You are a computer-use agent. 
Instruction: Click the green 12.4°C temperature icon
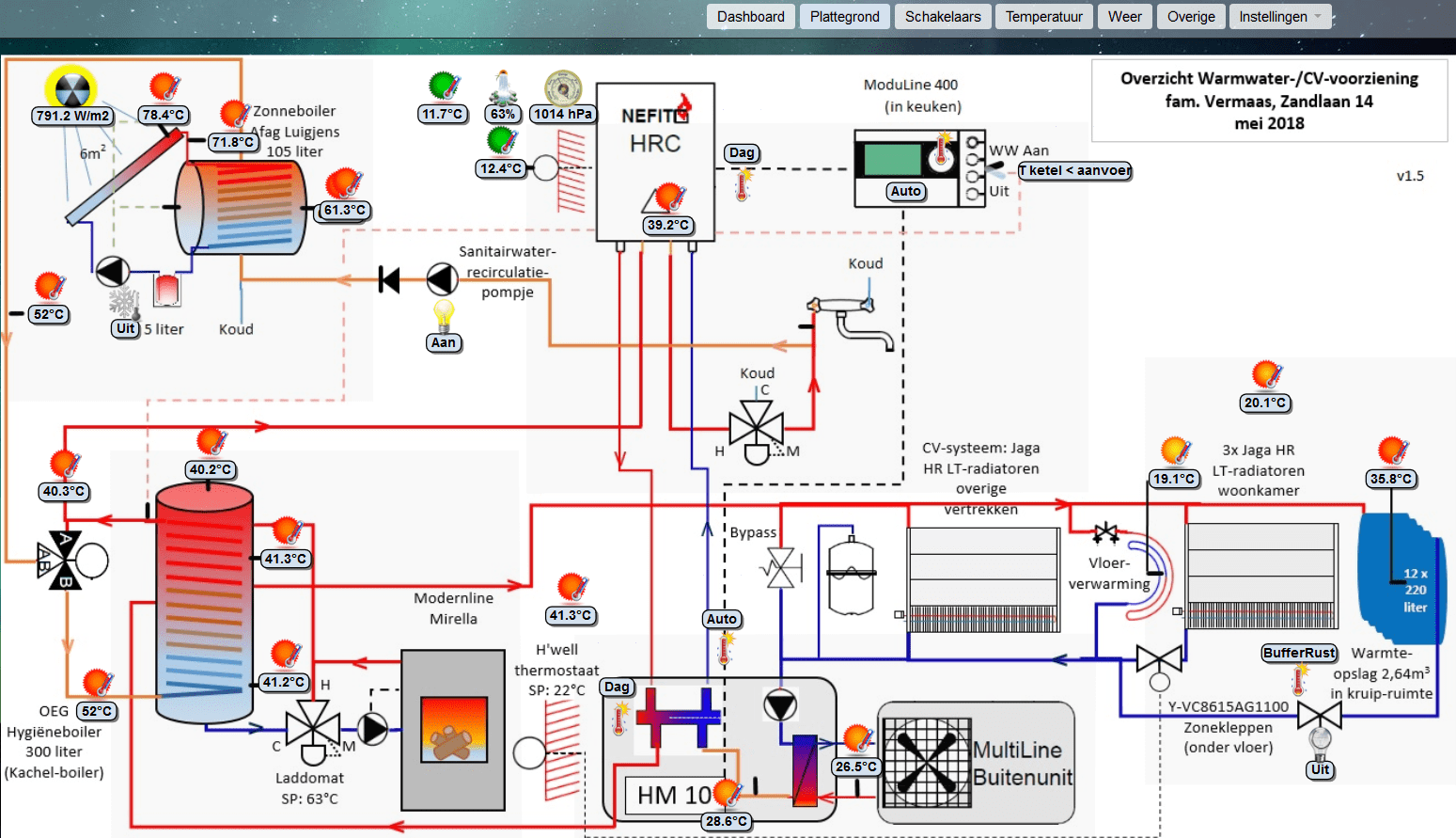click(x=501, y=141)
